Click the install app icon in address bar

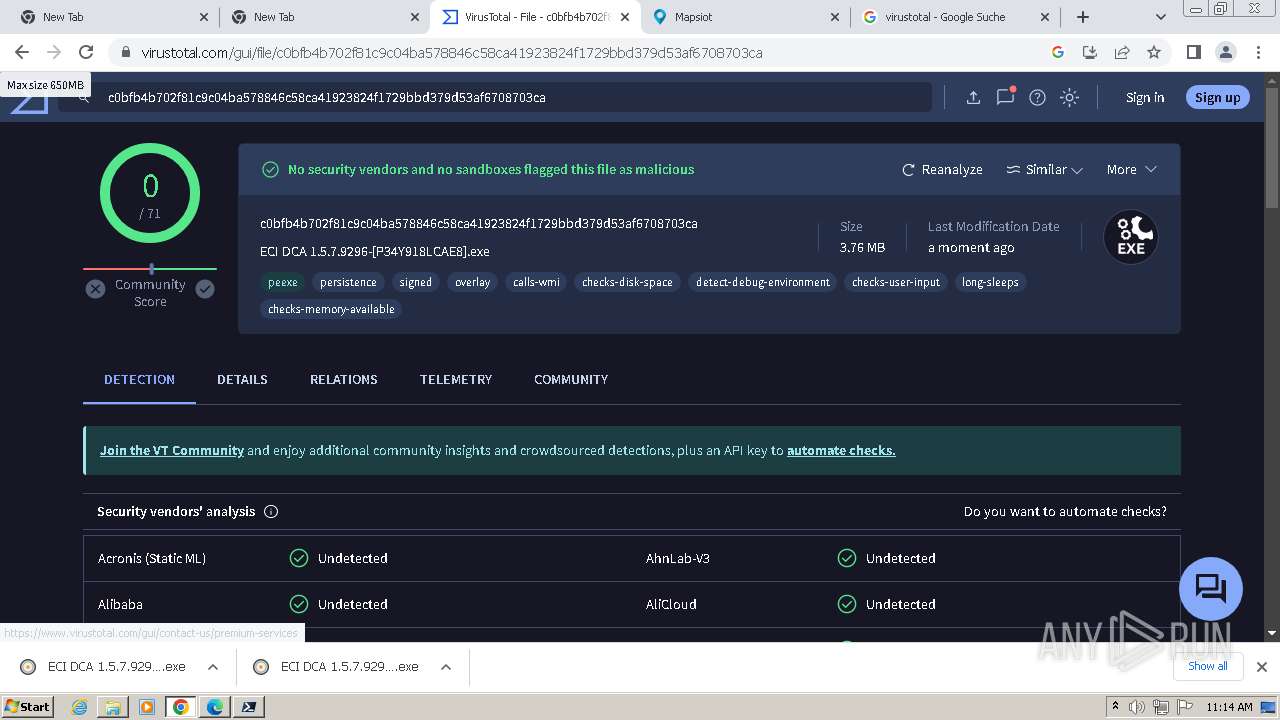click(1090, 52)
